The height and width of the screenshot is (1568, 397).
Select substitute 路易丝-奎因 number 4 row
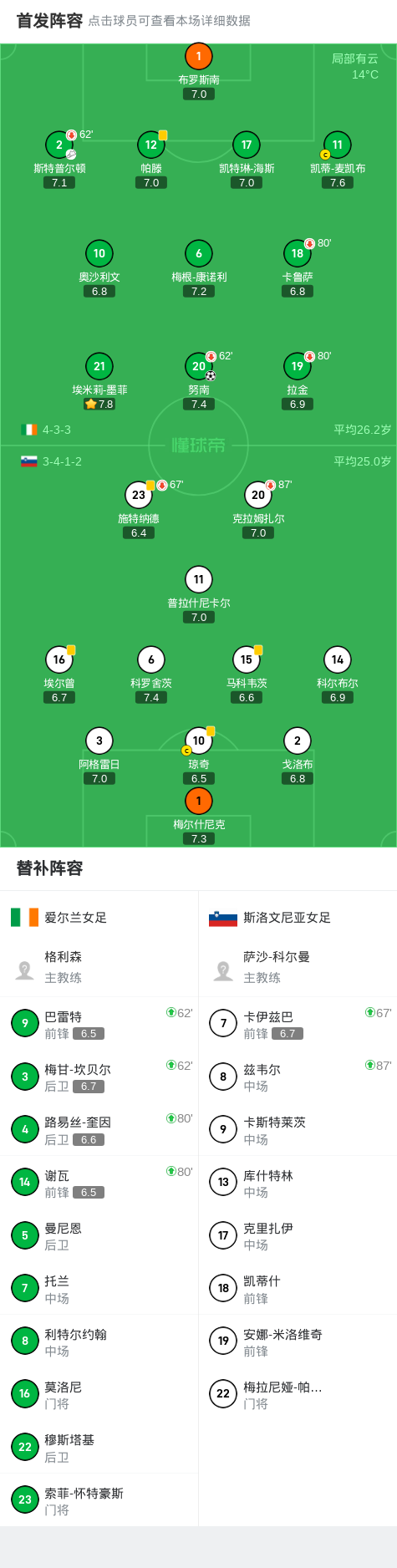pos(99,1130)
